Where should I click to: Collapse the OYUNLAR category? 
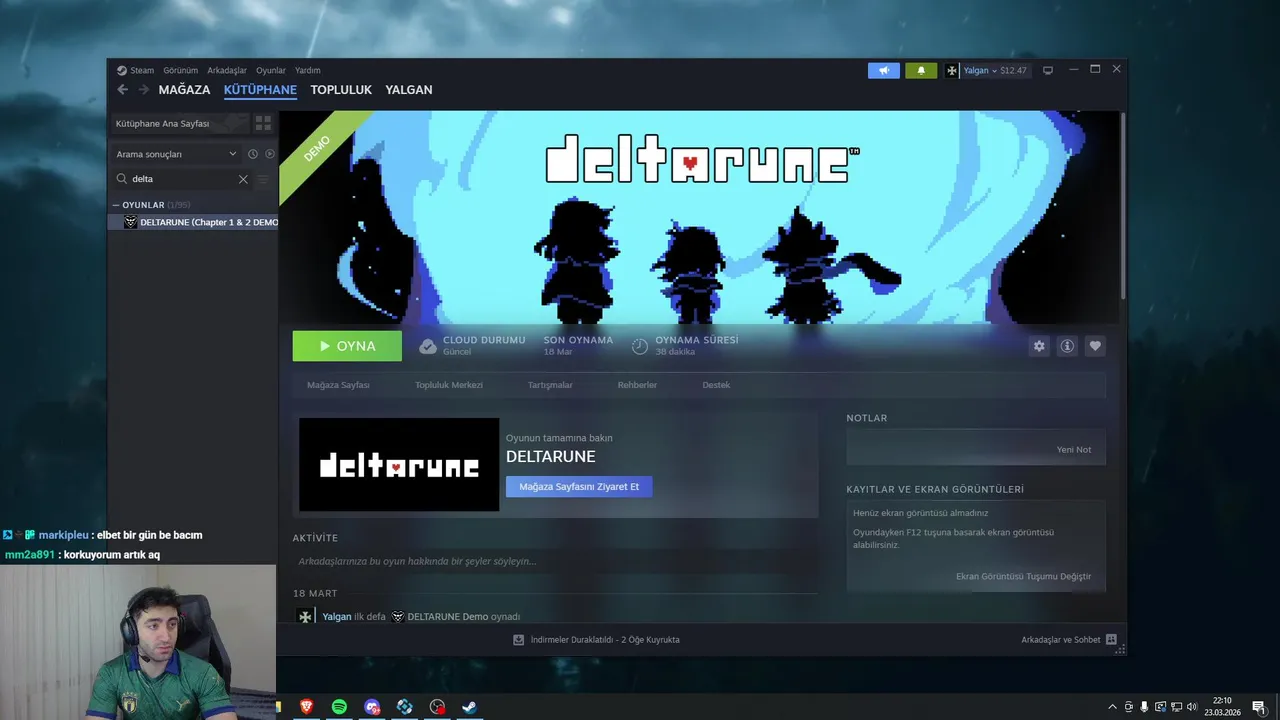click(x=116, y=205)
